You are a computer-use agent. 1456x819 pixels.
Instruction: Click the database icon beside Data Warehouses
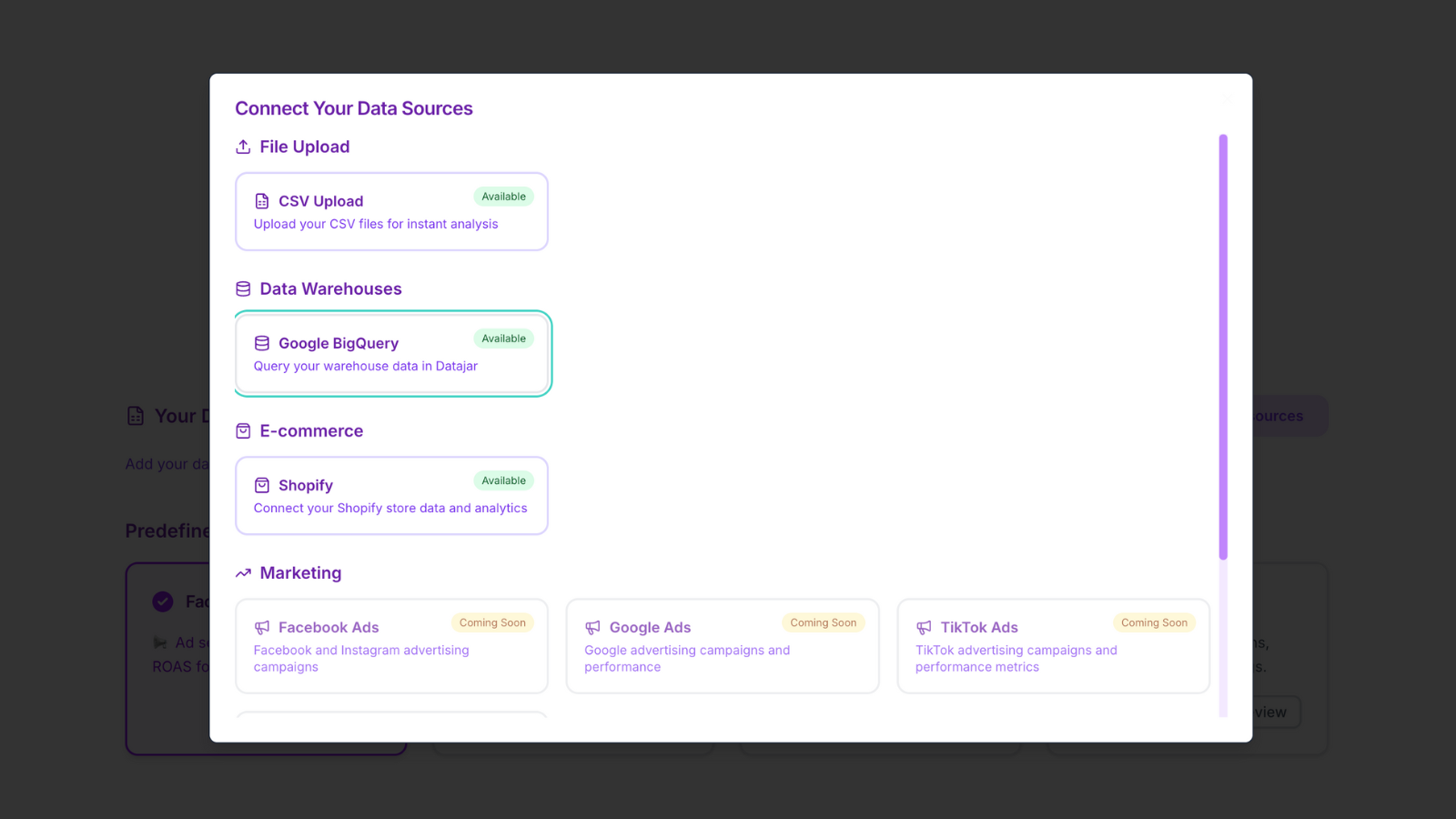(x=243, y=288)
